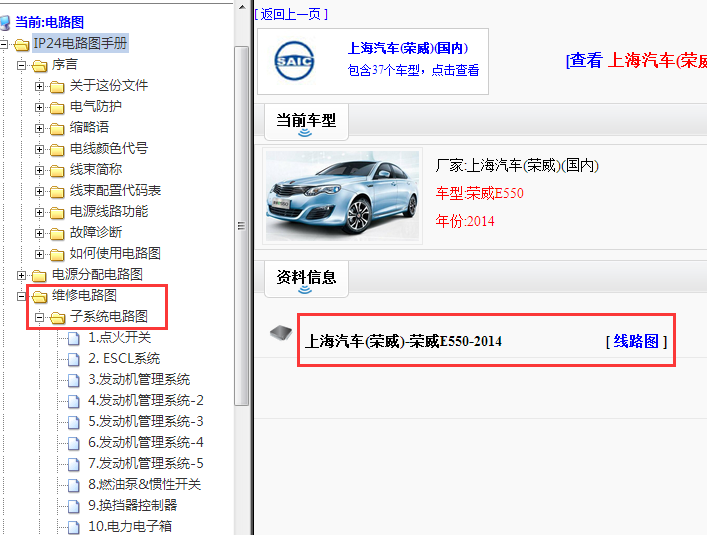Image resolution: width=707 pixels, height=535 pixels.
Task: Click the 车型:荣威E550 text
Action: [x=479, y=193]
